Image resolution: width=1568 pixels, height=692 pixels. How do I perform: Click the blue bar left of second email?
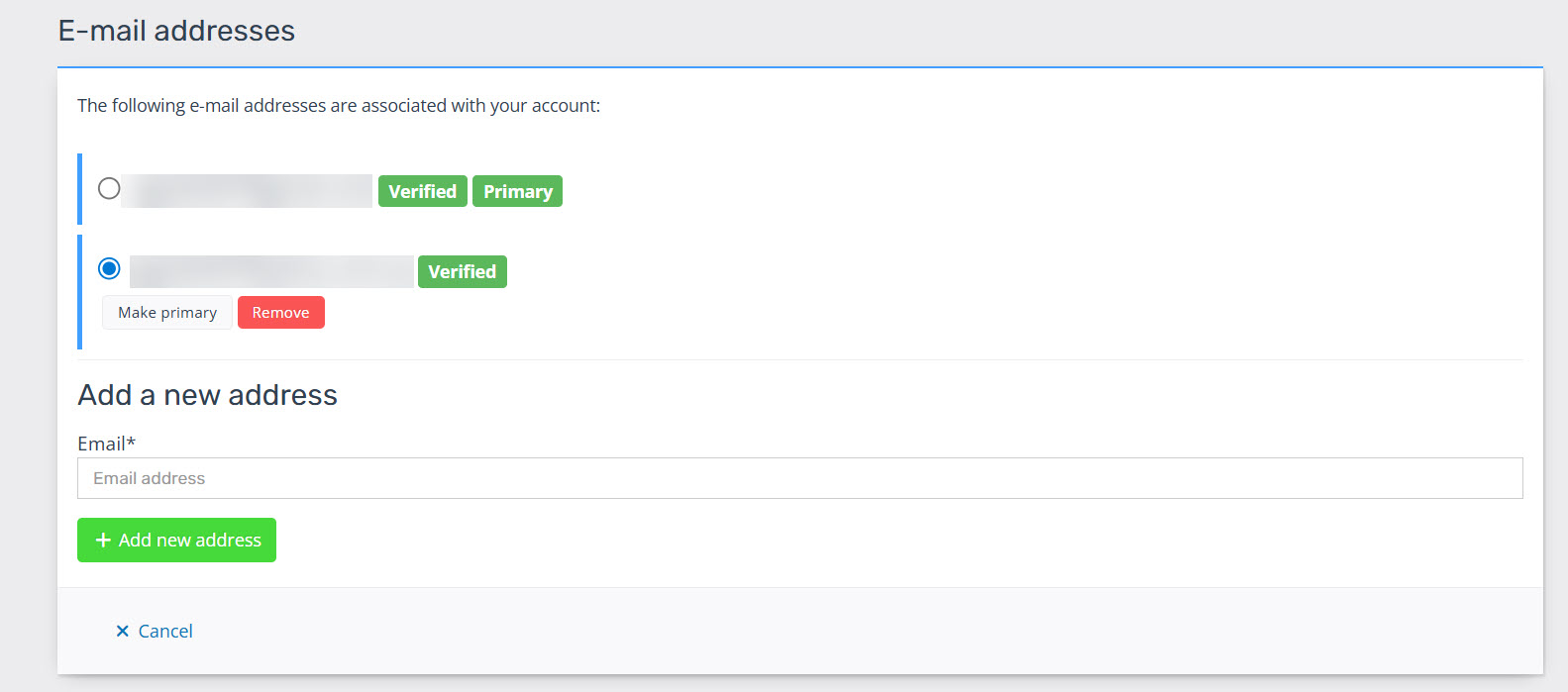tap(79, 292)
